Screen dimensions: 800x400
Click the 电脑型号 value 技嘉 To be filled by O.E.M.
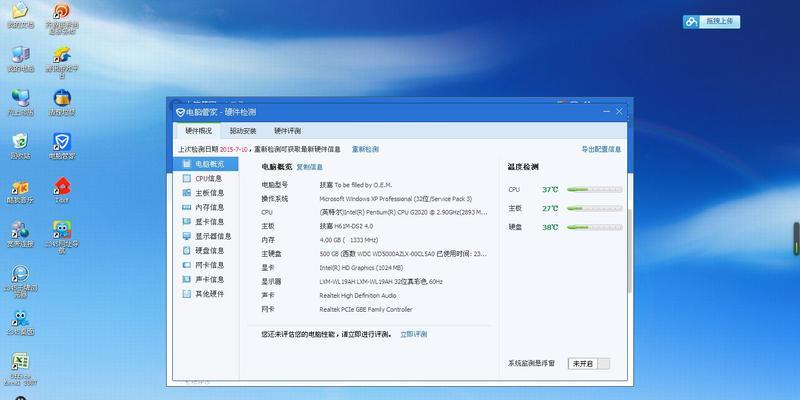[356, 185]
